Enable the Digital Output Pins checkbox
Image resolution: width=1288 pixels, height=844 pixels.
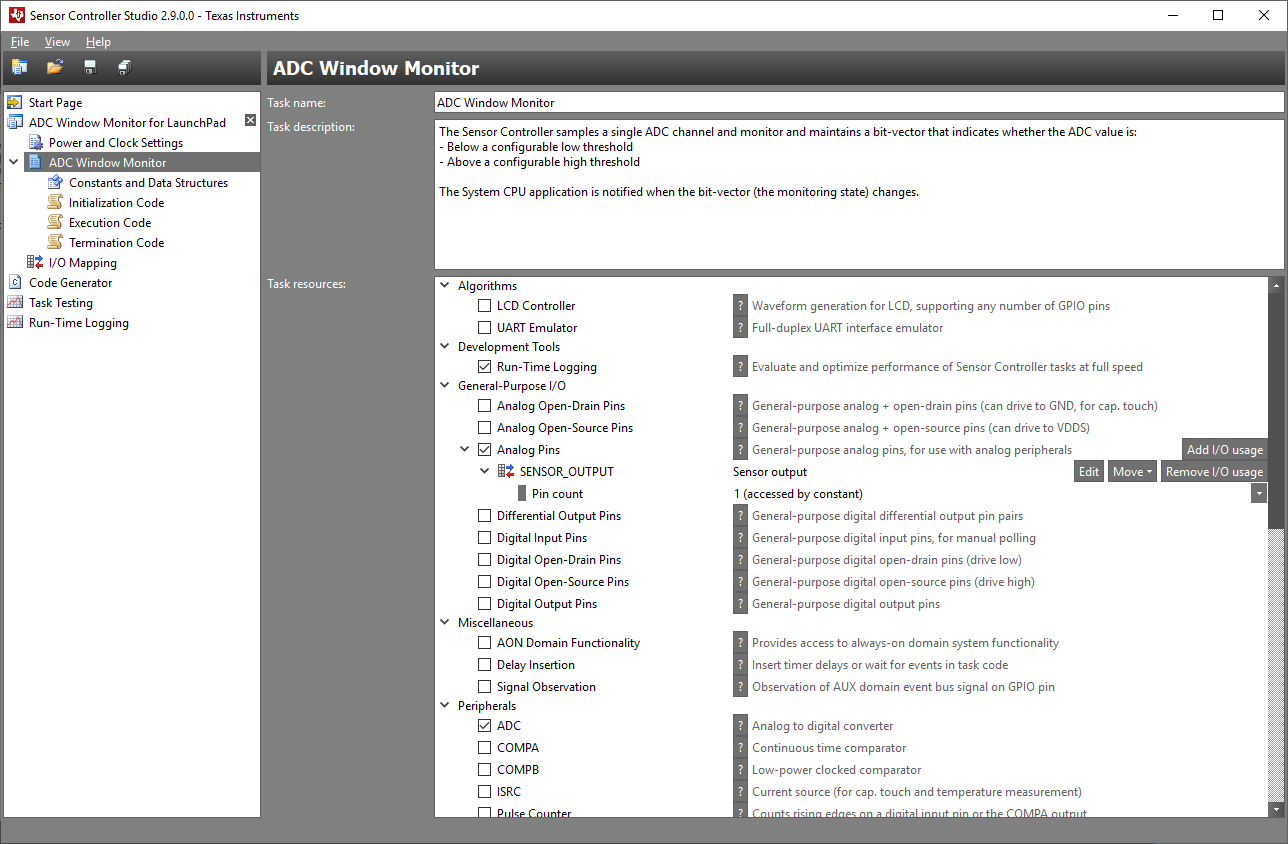485,604
